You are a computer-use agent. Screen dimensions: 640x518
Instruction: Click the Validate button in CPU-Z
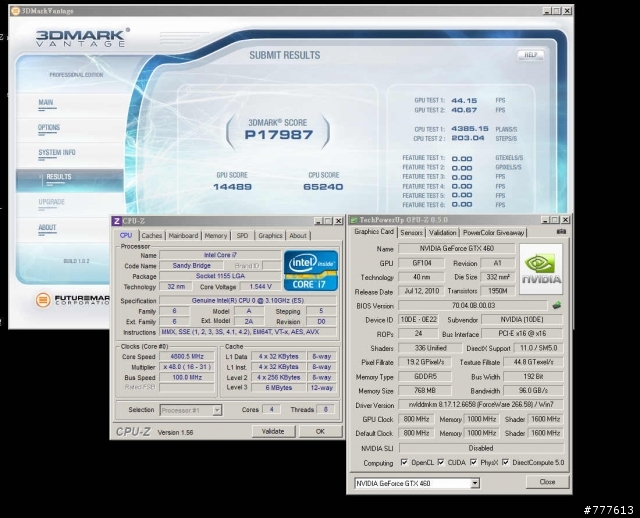273,431
